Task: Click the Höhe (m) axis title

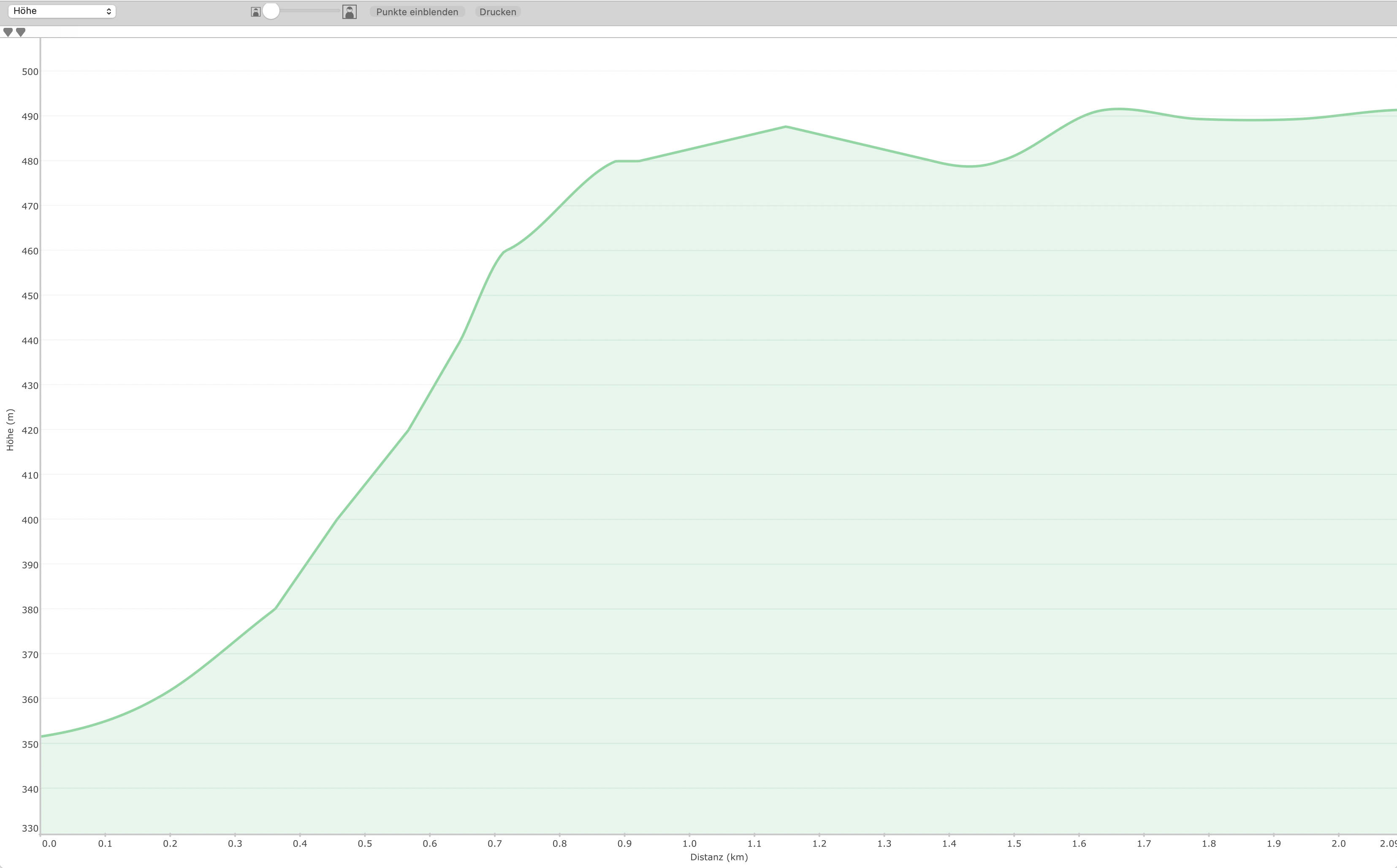Action: (10, 430)
